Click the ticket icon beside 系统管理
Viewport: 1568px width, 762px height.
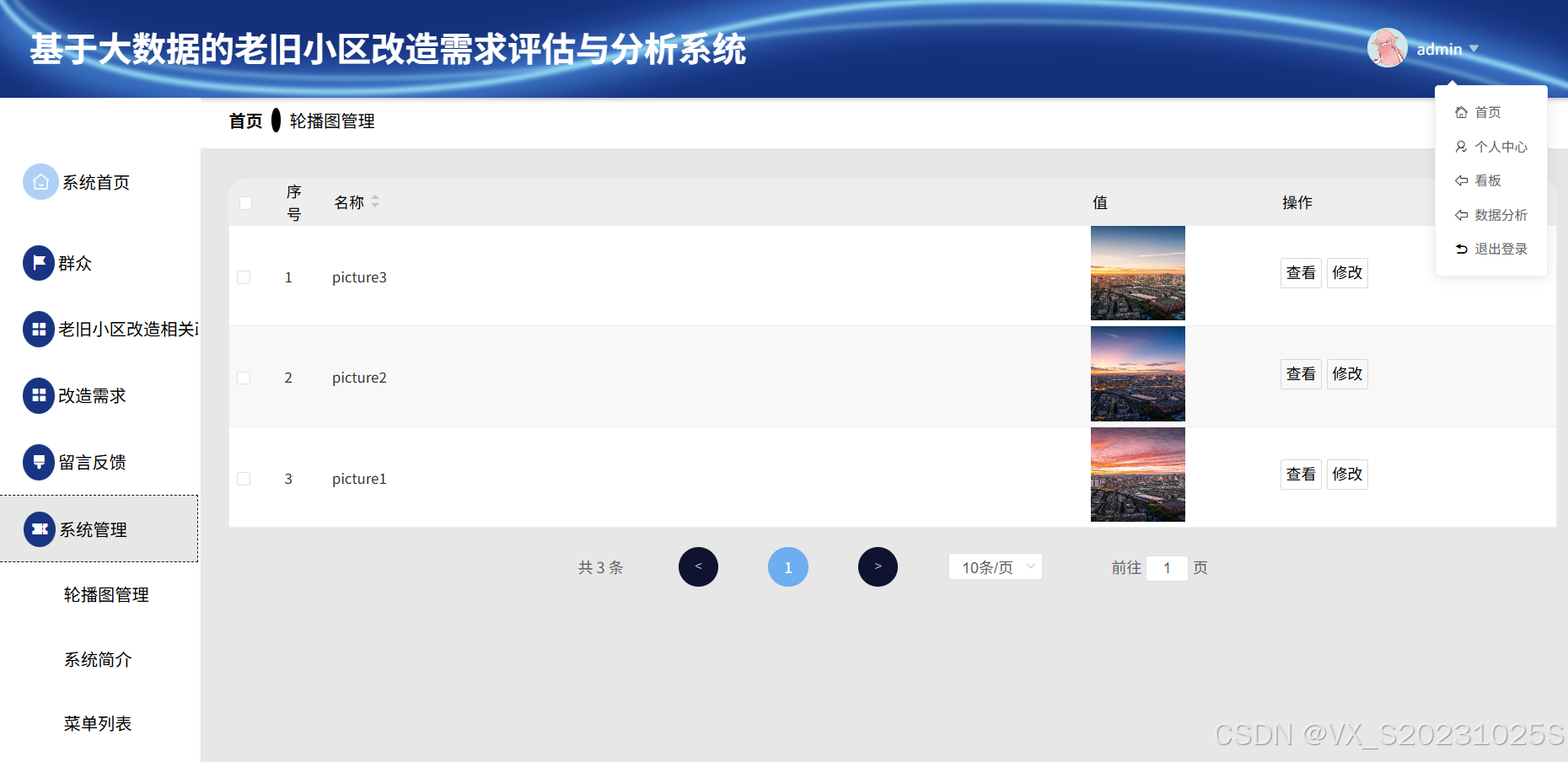pos(40,529)
